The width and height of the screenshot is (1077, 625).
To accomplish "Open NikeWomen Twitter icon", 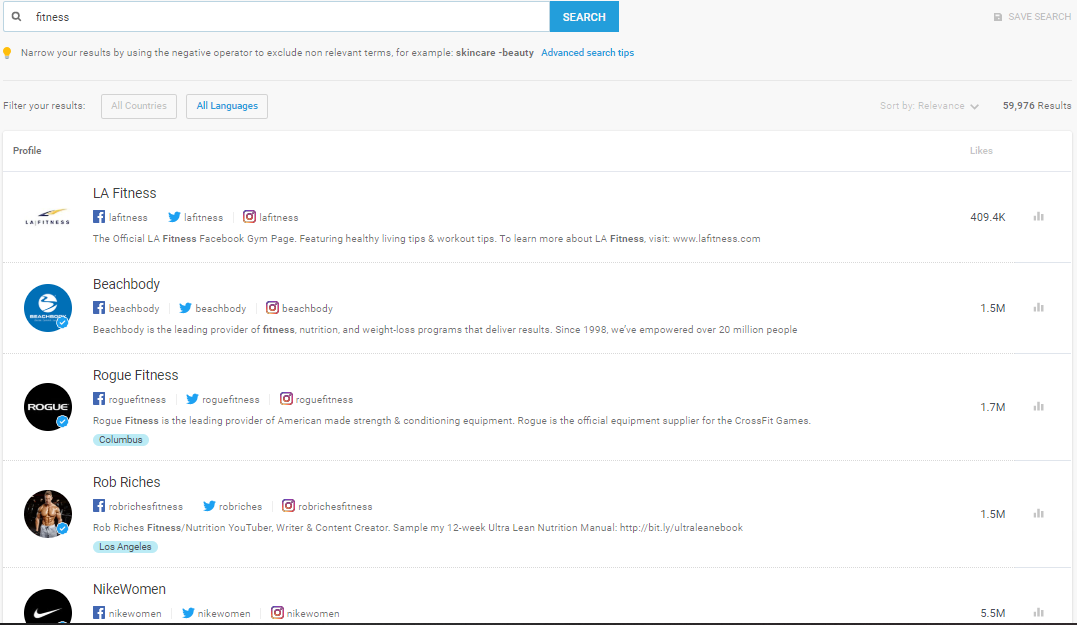I will tap(188, 613).
